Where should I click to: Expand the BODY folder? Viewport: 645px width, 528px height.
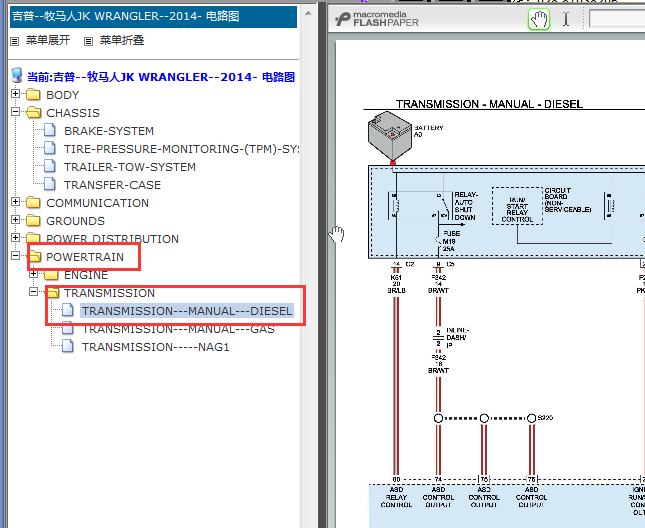point(15,94)
